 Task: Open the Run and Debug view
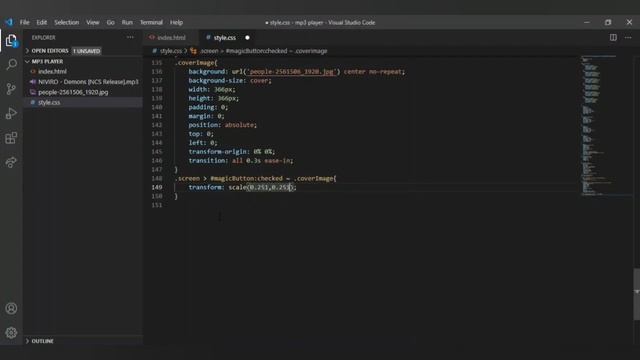coord(11,113)
